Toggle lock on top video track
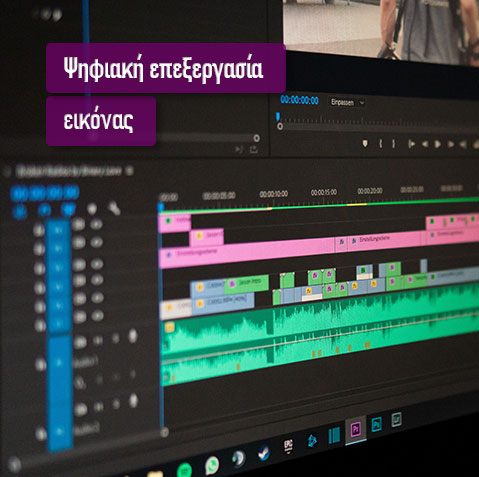479x477 pixels. (39, 230)
